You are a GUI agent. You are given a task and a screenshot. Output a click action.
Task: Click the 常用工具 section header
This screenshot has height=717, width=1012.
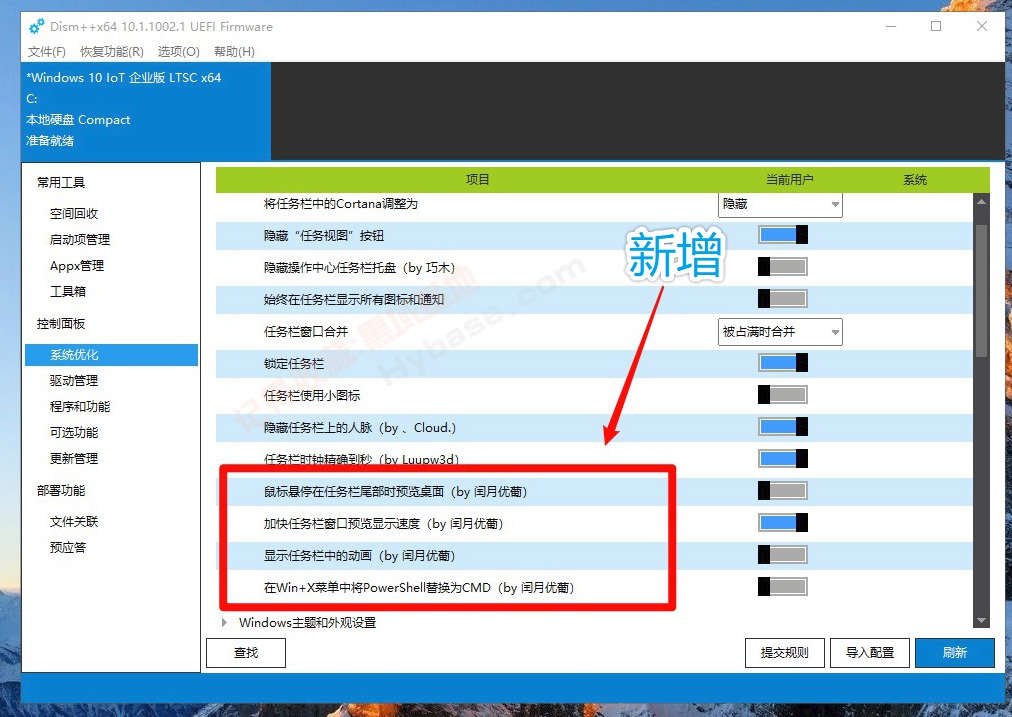pyautogui.click(x=61, y=182)
